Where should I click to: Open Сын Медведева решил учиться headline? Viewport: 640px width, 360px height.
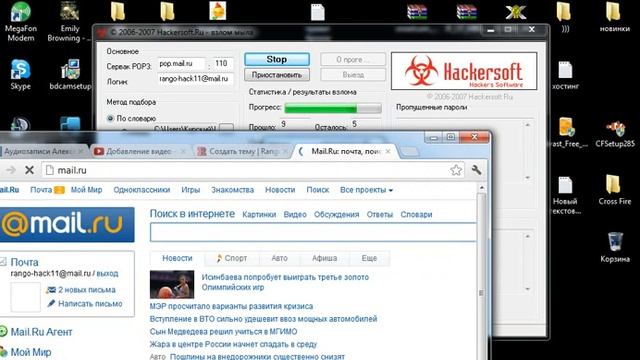click(x=223, y=331)
